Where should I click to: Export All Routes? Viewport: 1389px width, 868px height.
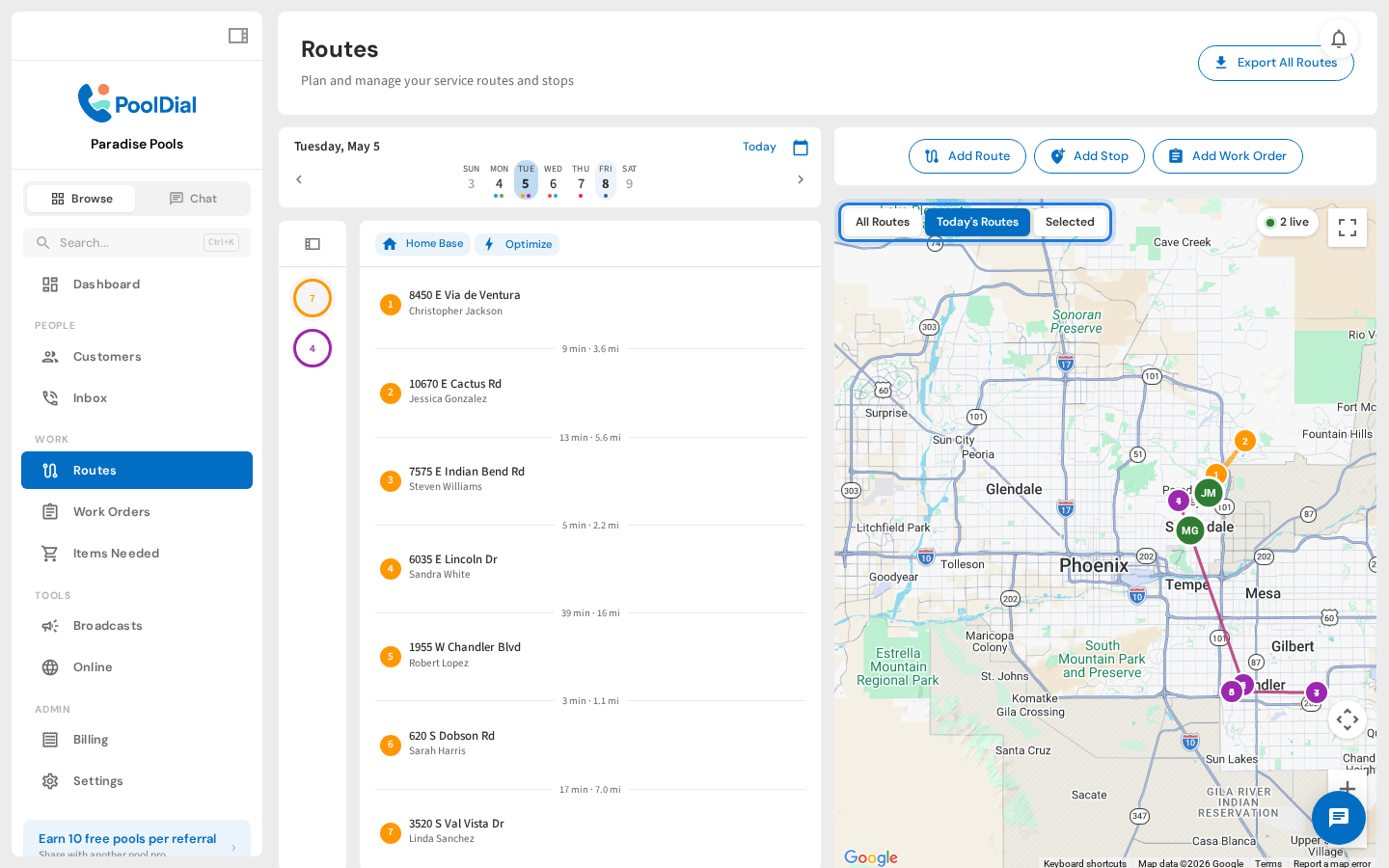point(1276,63)
